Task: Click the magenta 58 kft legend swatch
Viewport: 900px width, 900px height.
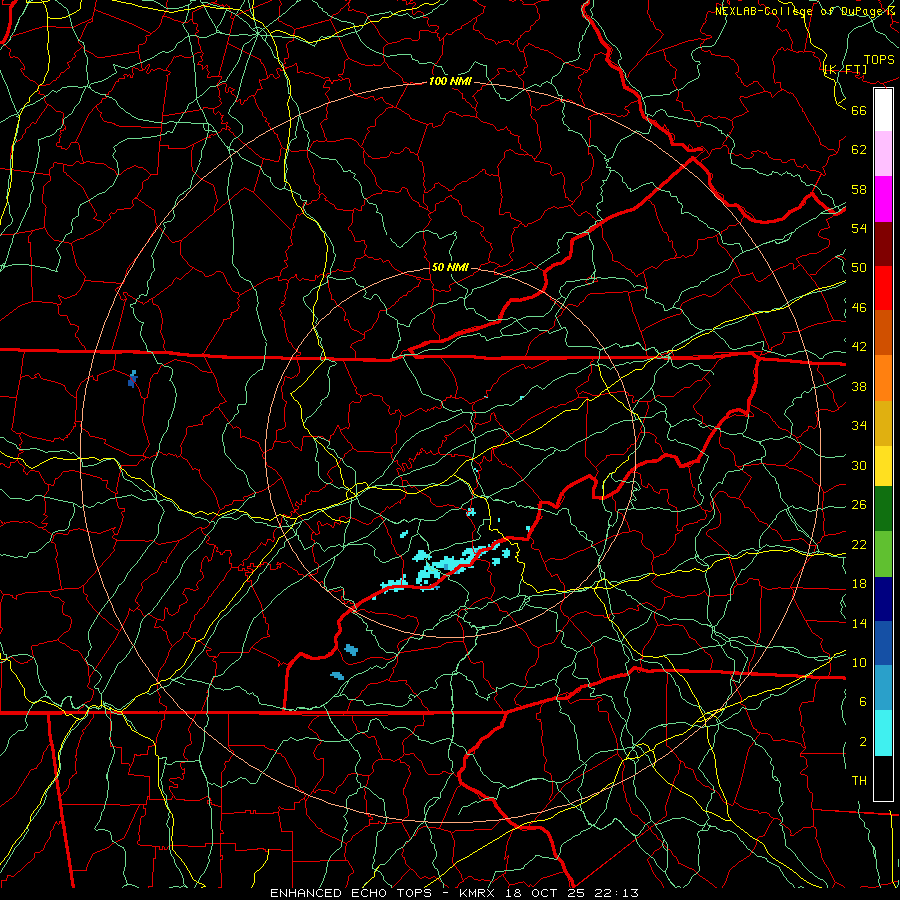Action: [883, 199]
